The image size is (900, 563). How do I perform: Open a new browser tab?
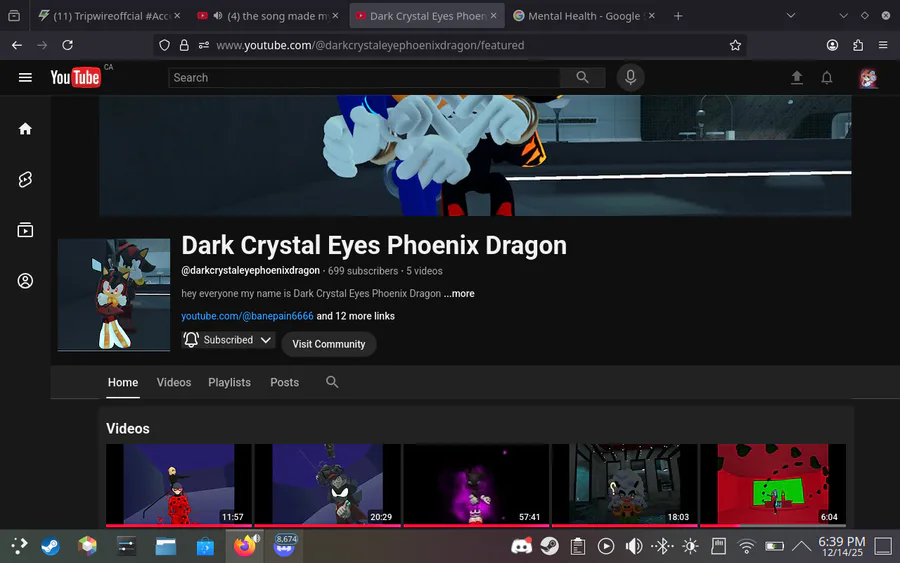pyautogui.click(x=678, y=16)
